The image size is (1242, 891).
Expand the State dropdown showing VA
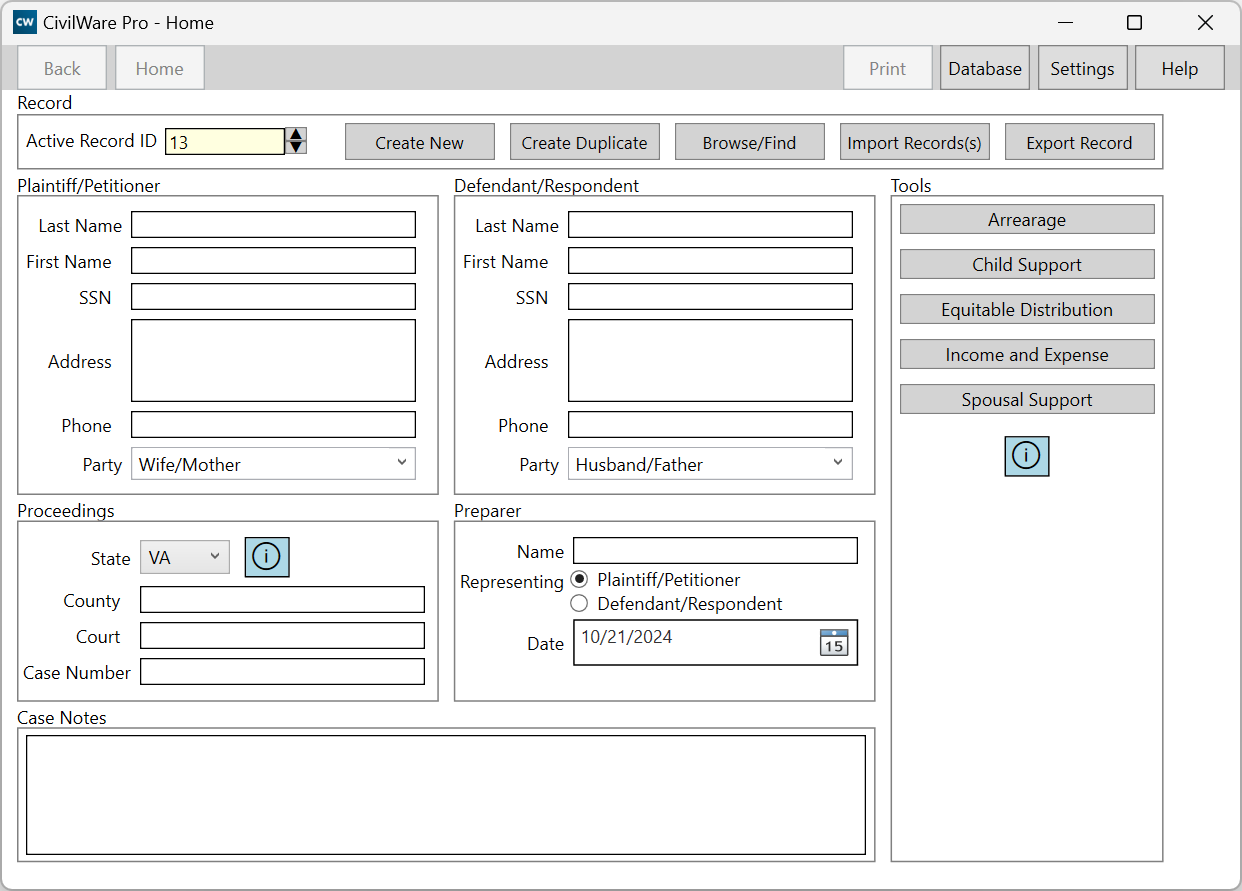click(185, 558)
